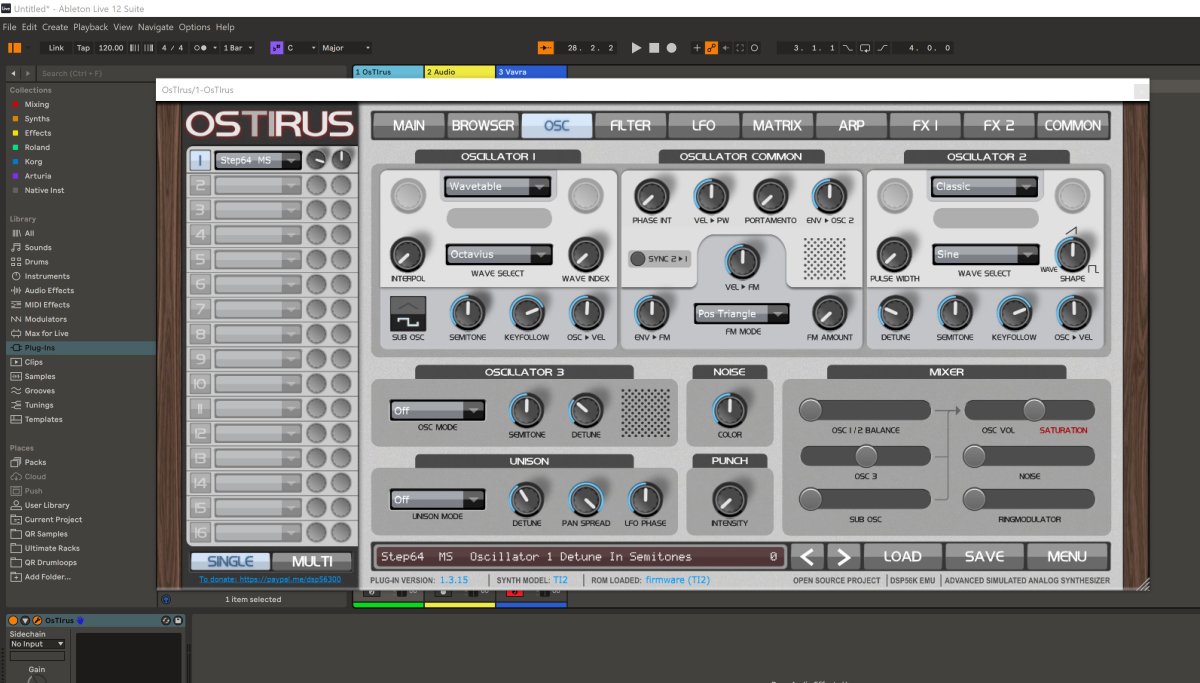Click the PayPal donate link

coord(269,579)
